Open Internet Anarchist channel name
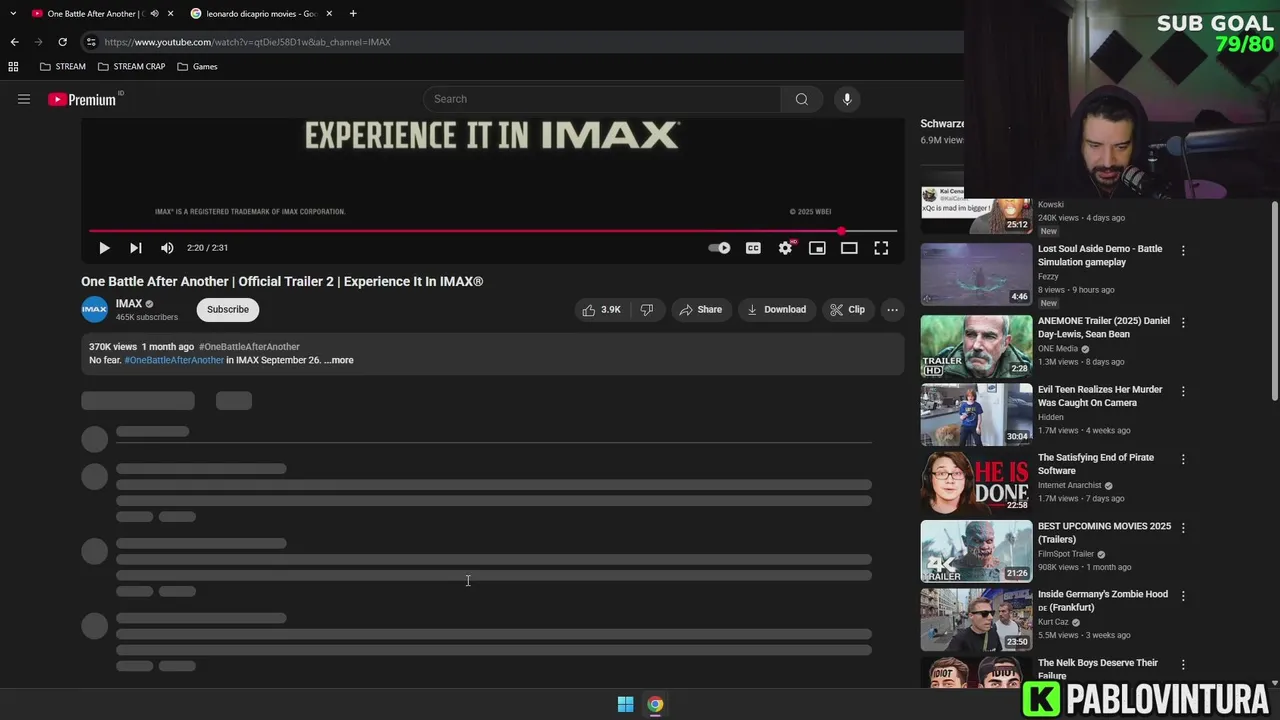Screen dimensions: 1280x720 tap(1070, 486)
